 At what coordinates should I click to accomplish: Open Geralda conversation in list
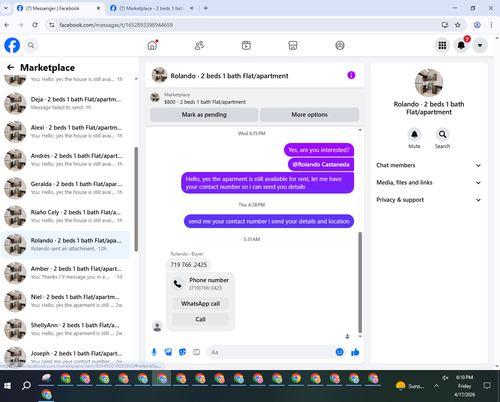click(x=66, y=188)
